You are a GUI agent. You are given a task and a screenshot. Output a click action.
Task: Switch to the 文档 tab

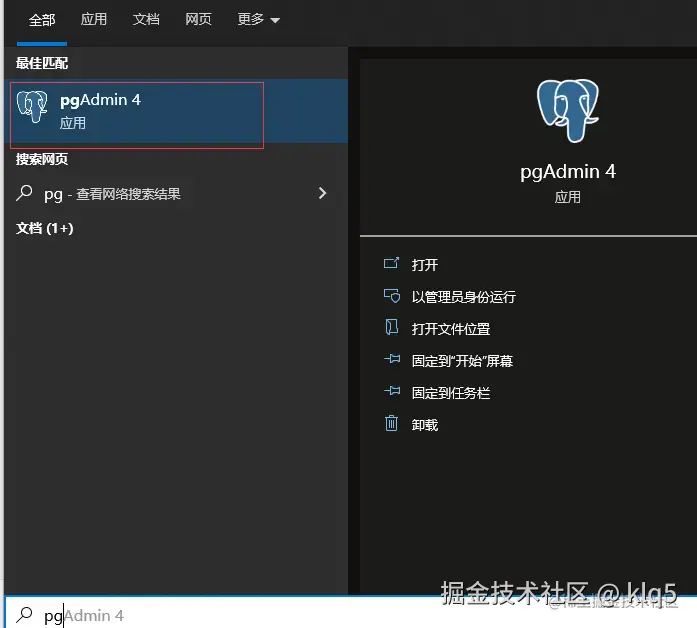click(146, 20)
